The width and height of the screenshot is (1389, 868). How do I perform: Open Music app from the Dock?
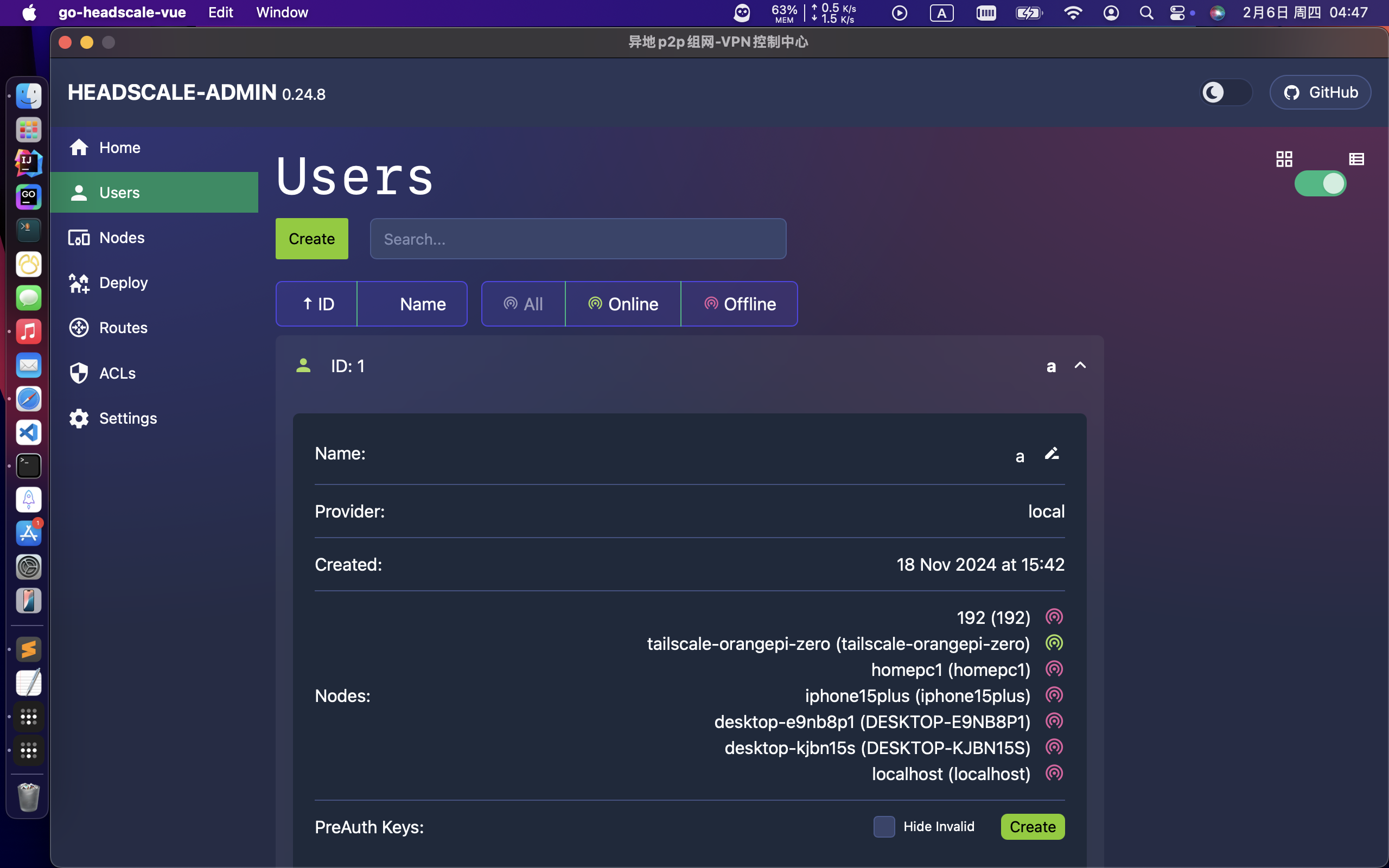(x=29, y=331)
